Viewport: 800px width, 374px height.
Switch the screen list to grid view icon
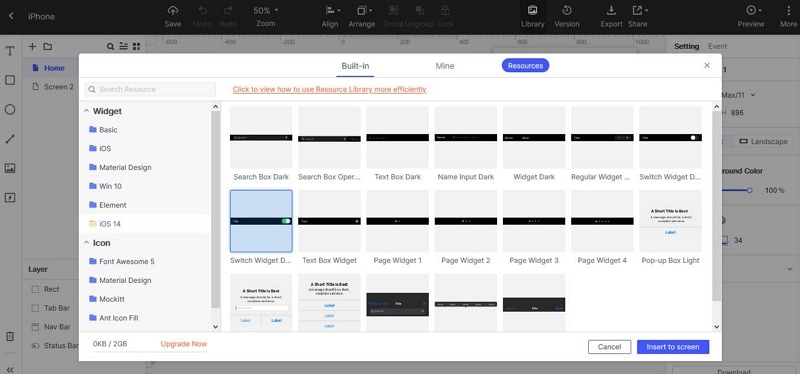pyautogui.click(x=136, y=46)
